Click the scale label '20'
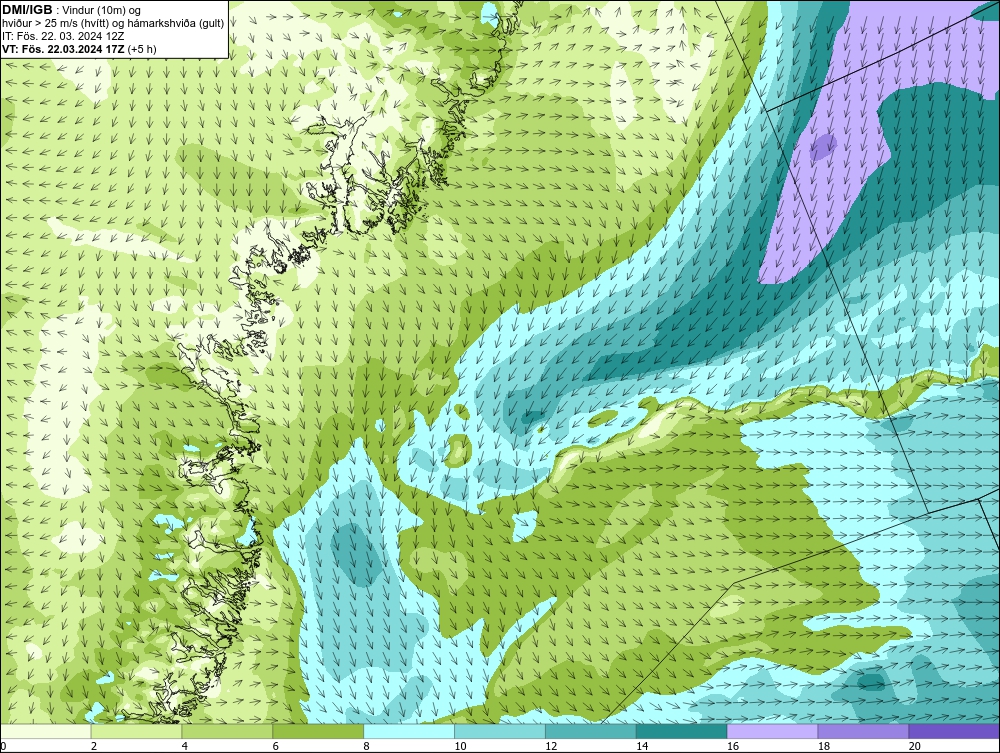This screenshot has height=753, width=1000. [915, 746]
